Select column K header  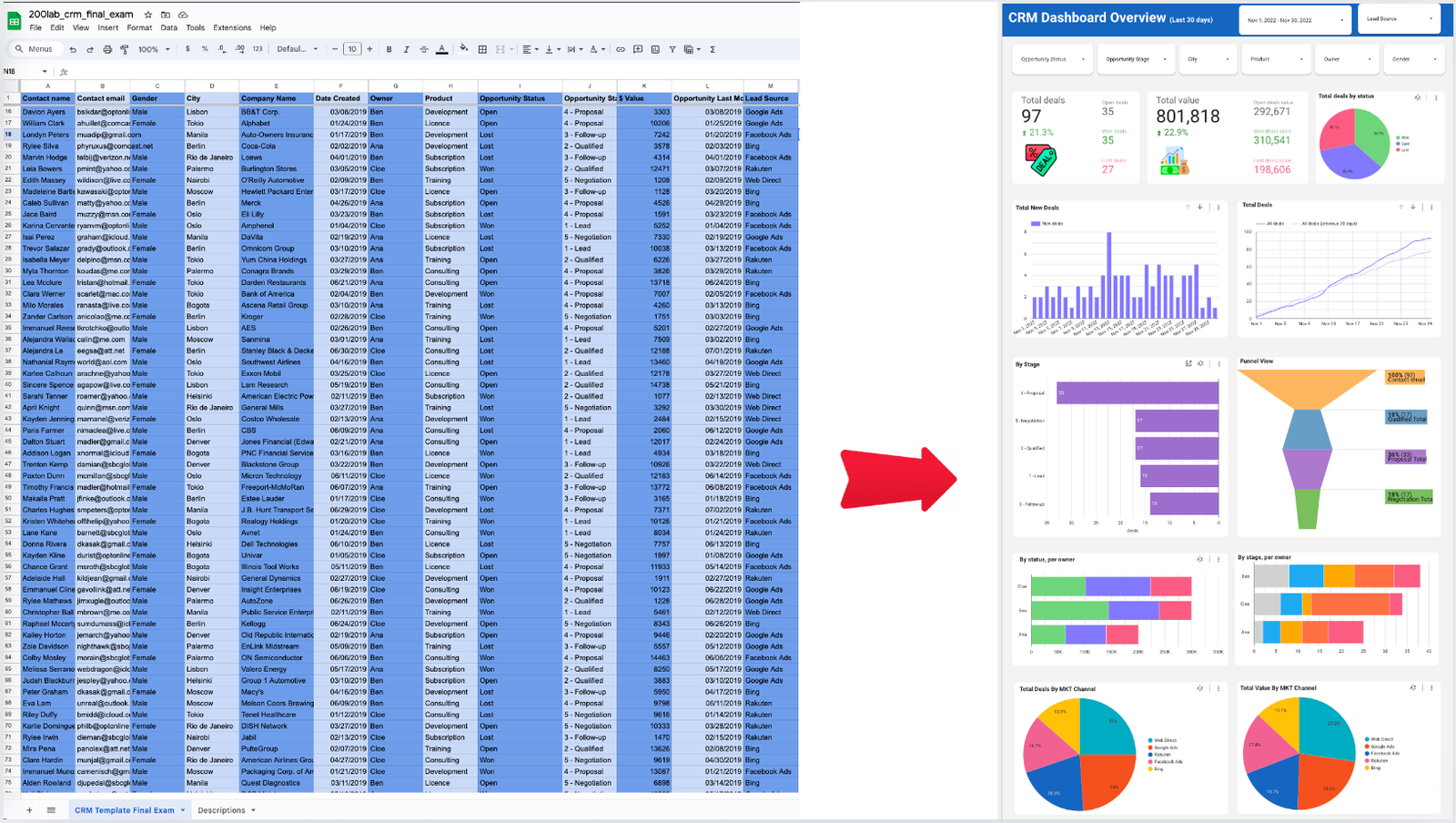pyautogui.click(x=644, y=86)
